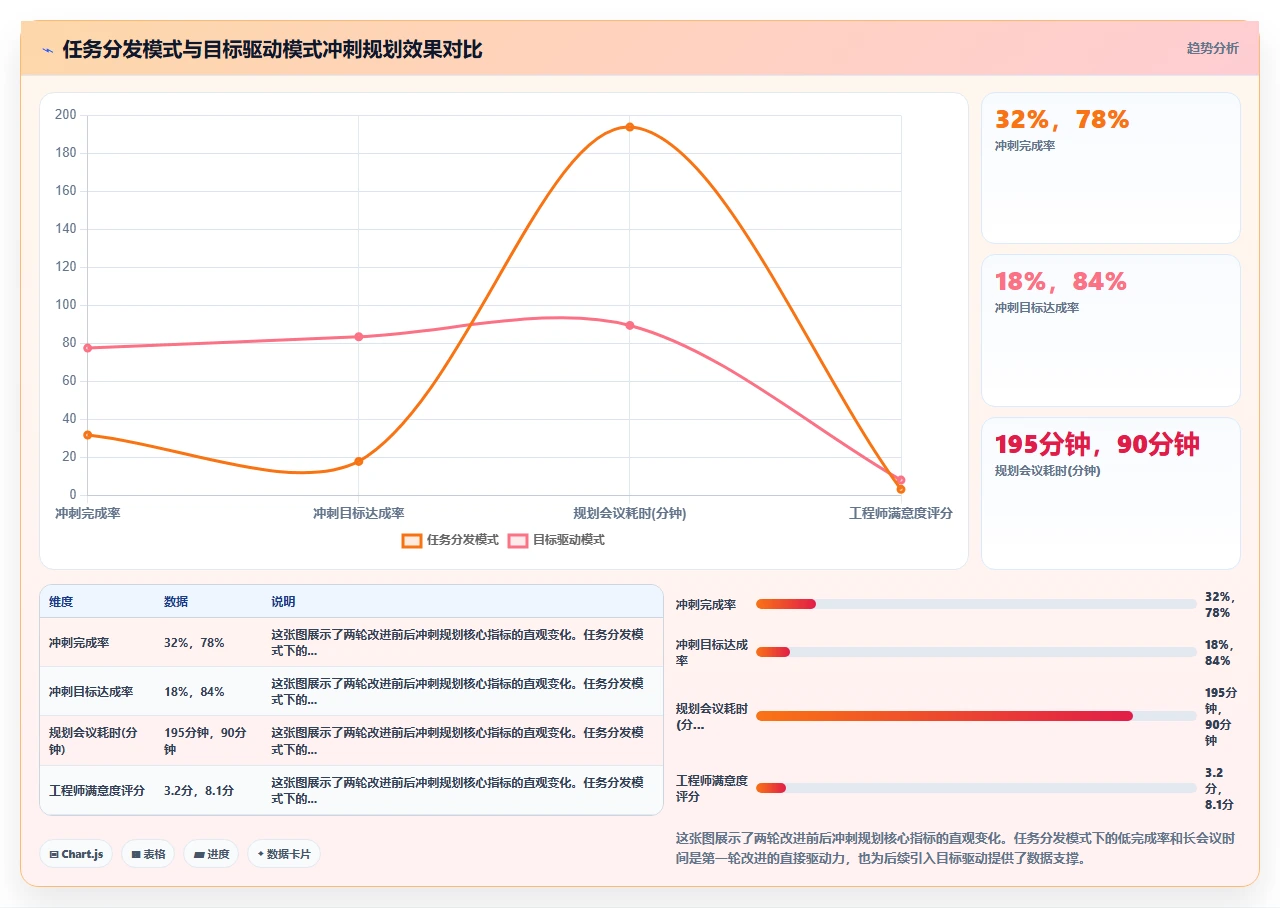Screen dimensions: 1280x908
Task: Toggle the 任务分发模式 legend entry
Action: click(x=450, y=540)
